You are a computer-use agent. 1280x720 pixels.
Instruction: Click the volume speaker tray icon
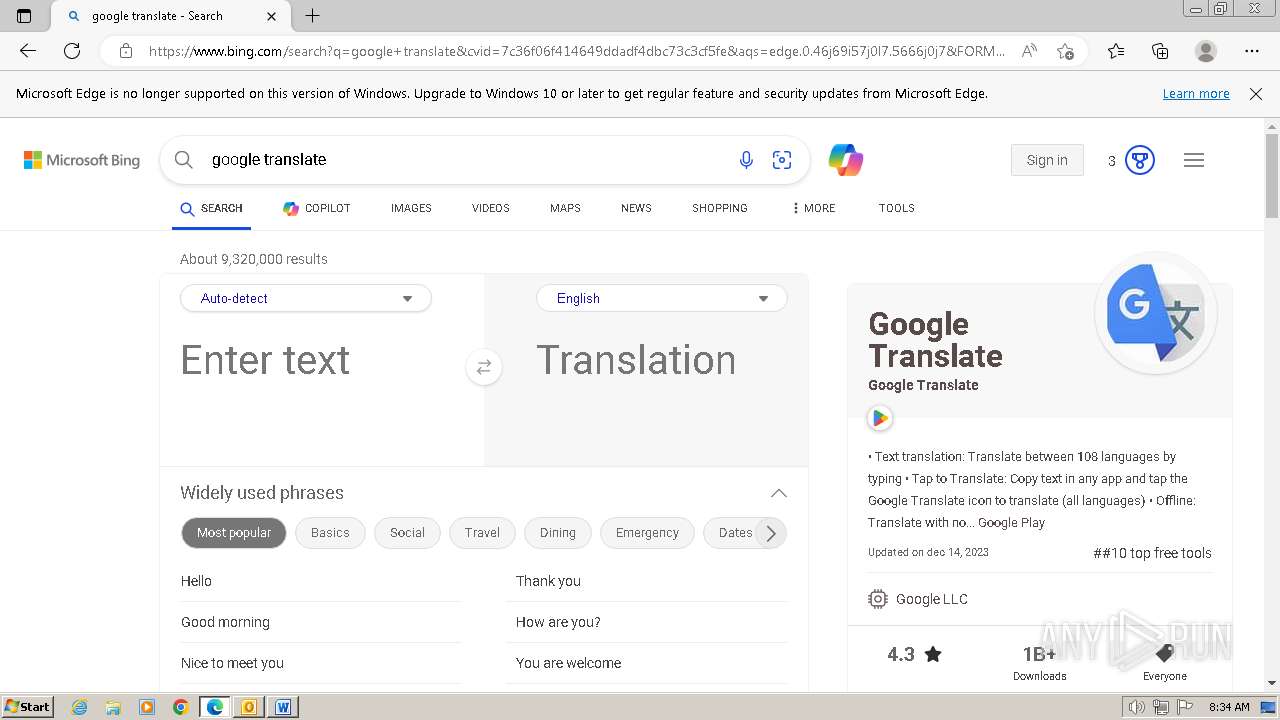click(x=1136, y=707)
